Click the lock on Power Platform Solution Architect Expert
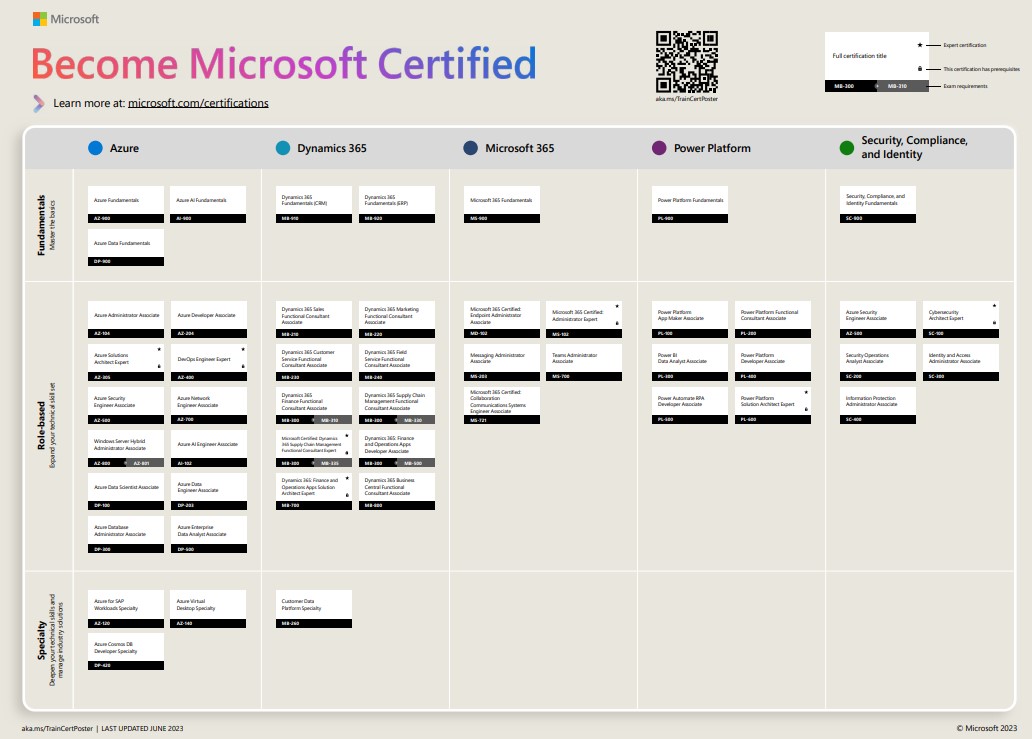This screenshot has width=1032, height=739. 806,409
